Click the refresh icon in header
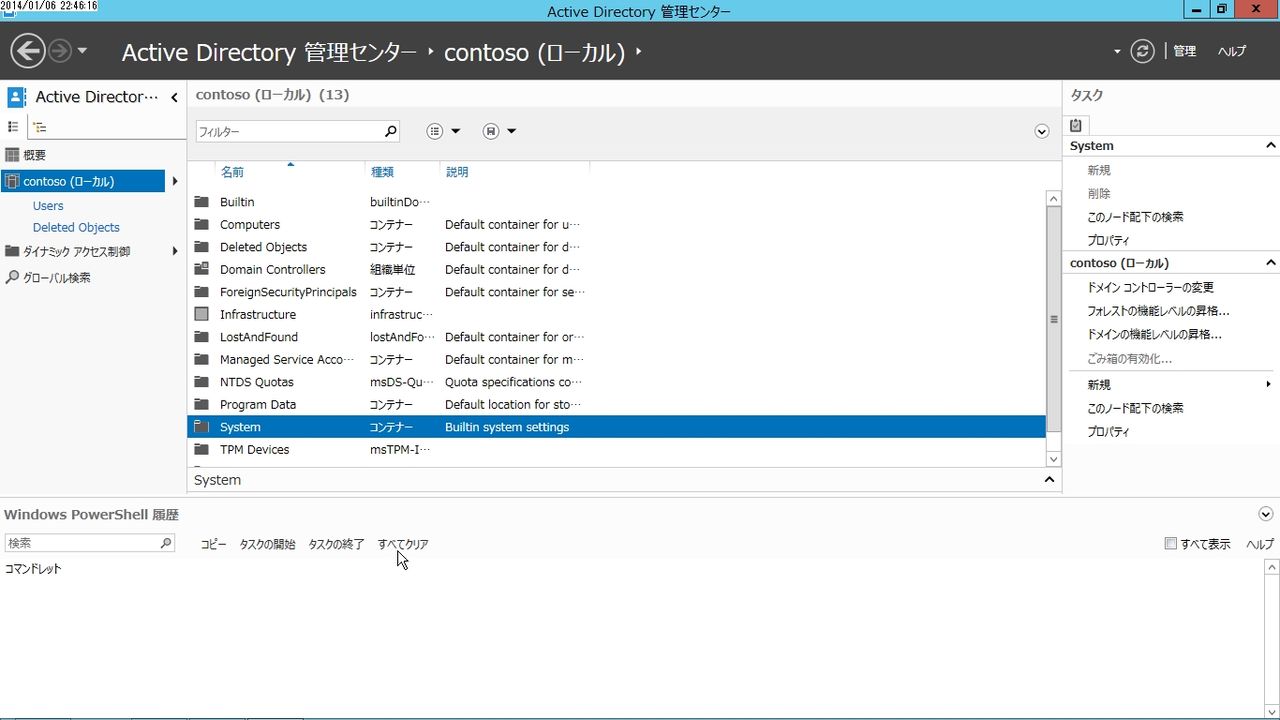This screenshot has height=720, width=1280. tap(1142, 51)
